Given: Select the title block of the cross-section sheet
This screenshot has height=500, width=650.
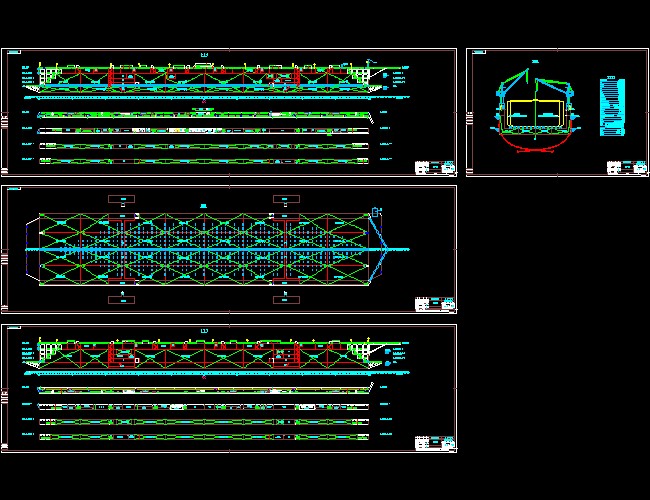Looking at the screenshot, I should click(x=627, y=167).
